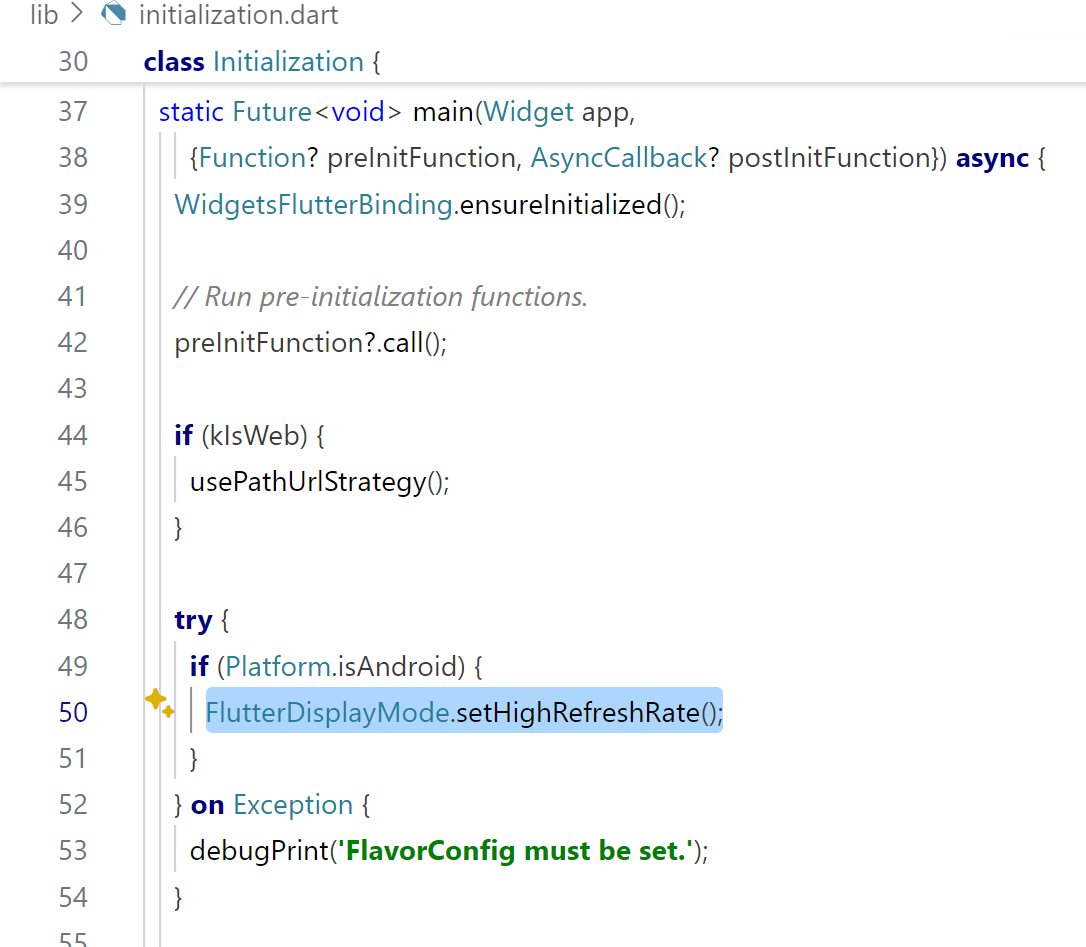Click kIsWeb condition on line 44
Viewport: 1086px width, 947px height.
pos(254,435)
